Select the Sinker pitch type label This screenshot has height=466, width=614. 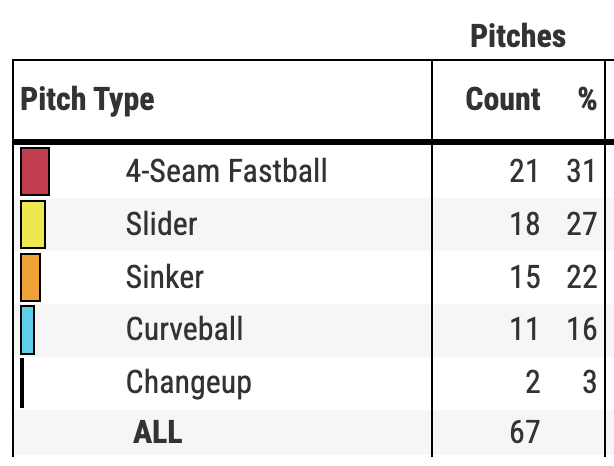point(167,277)
